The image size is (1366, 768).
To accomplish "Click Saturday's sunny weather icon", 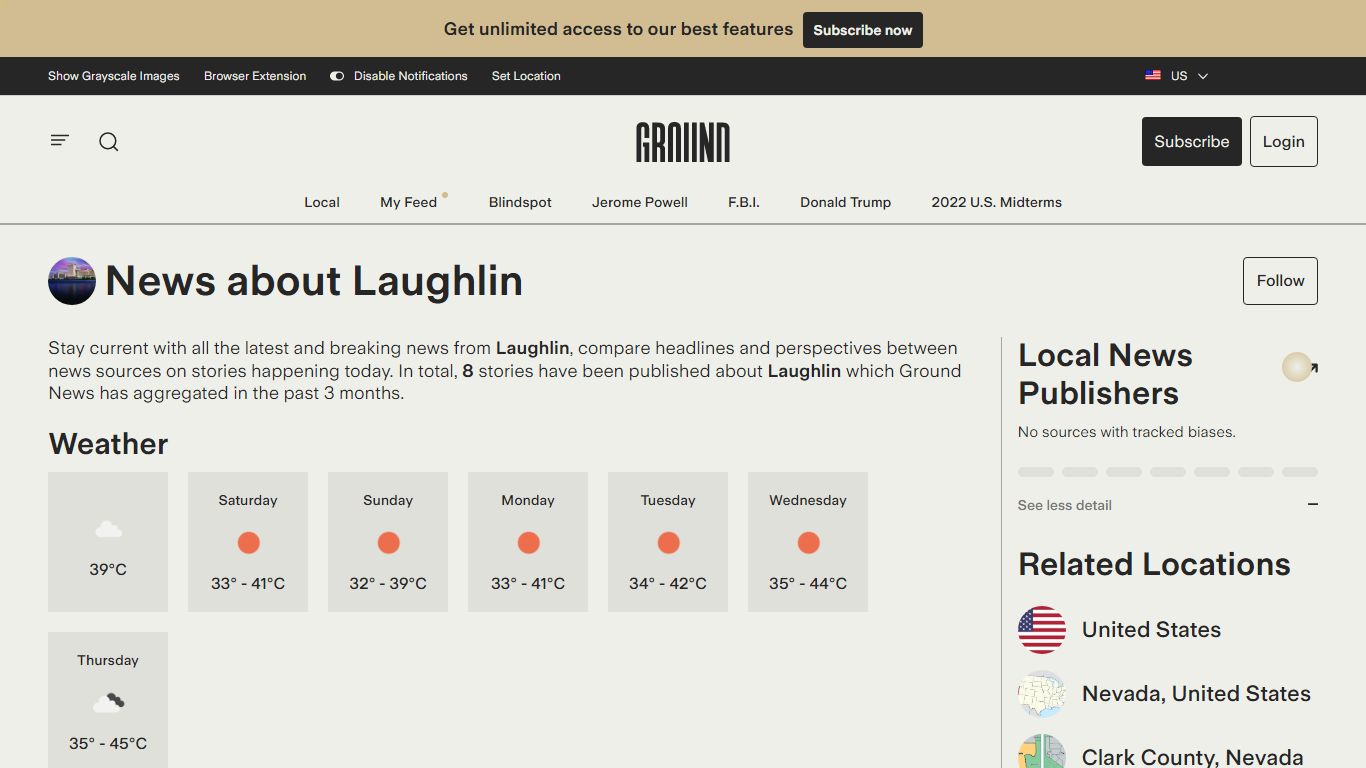I will pos(248,543).
